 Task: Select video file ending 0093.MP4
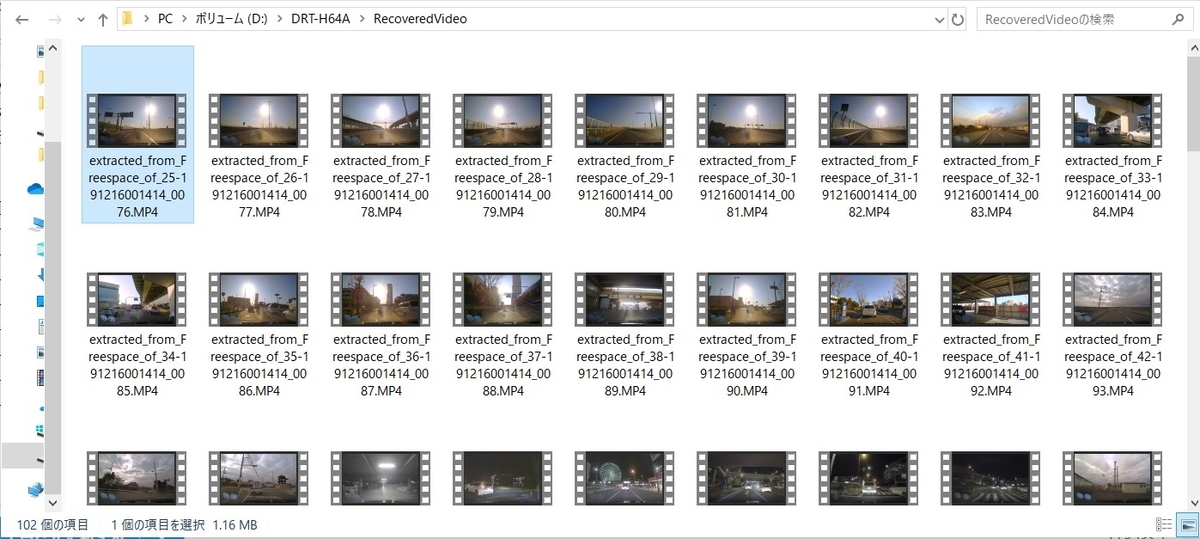(x=1113, y=334)
